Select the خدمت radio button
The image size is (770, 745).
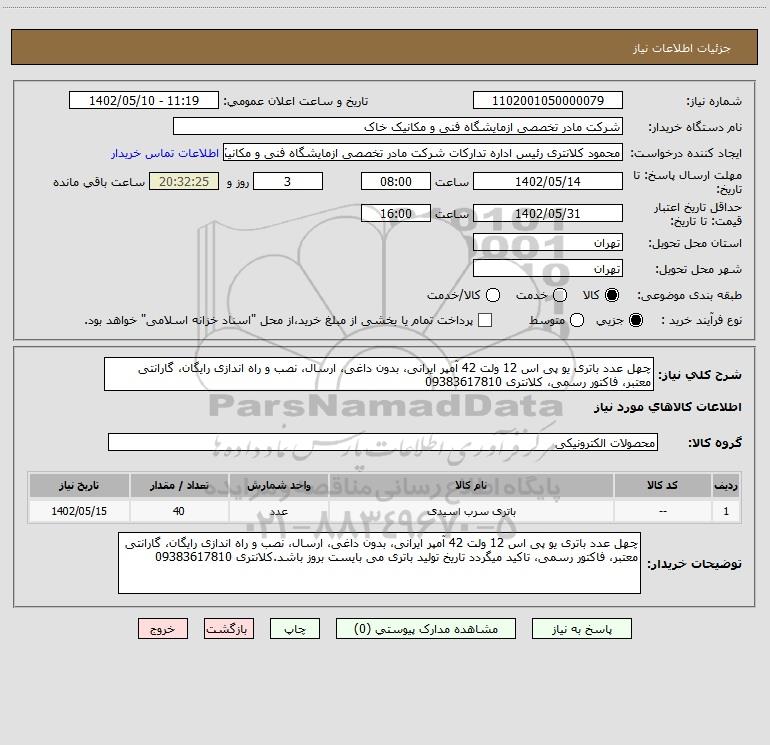pyautogui.click(x=560, y=295)
